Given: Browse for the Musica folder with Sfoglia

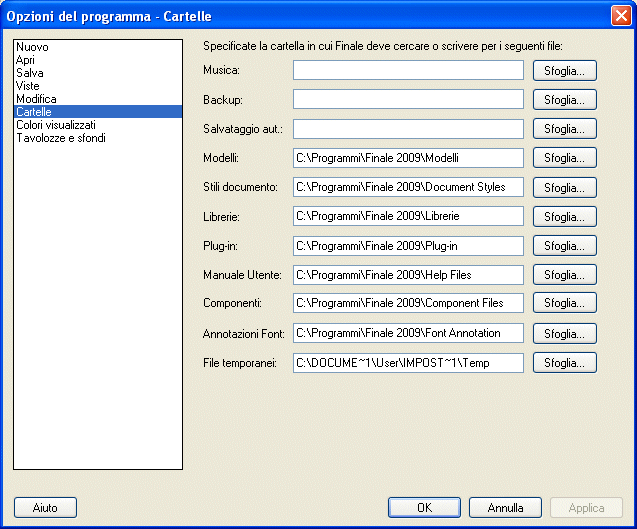Looking at the screenshot, I should (x=565, y=71).
